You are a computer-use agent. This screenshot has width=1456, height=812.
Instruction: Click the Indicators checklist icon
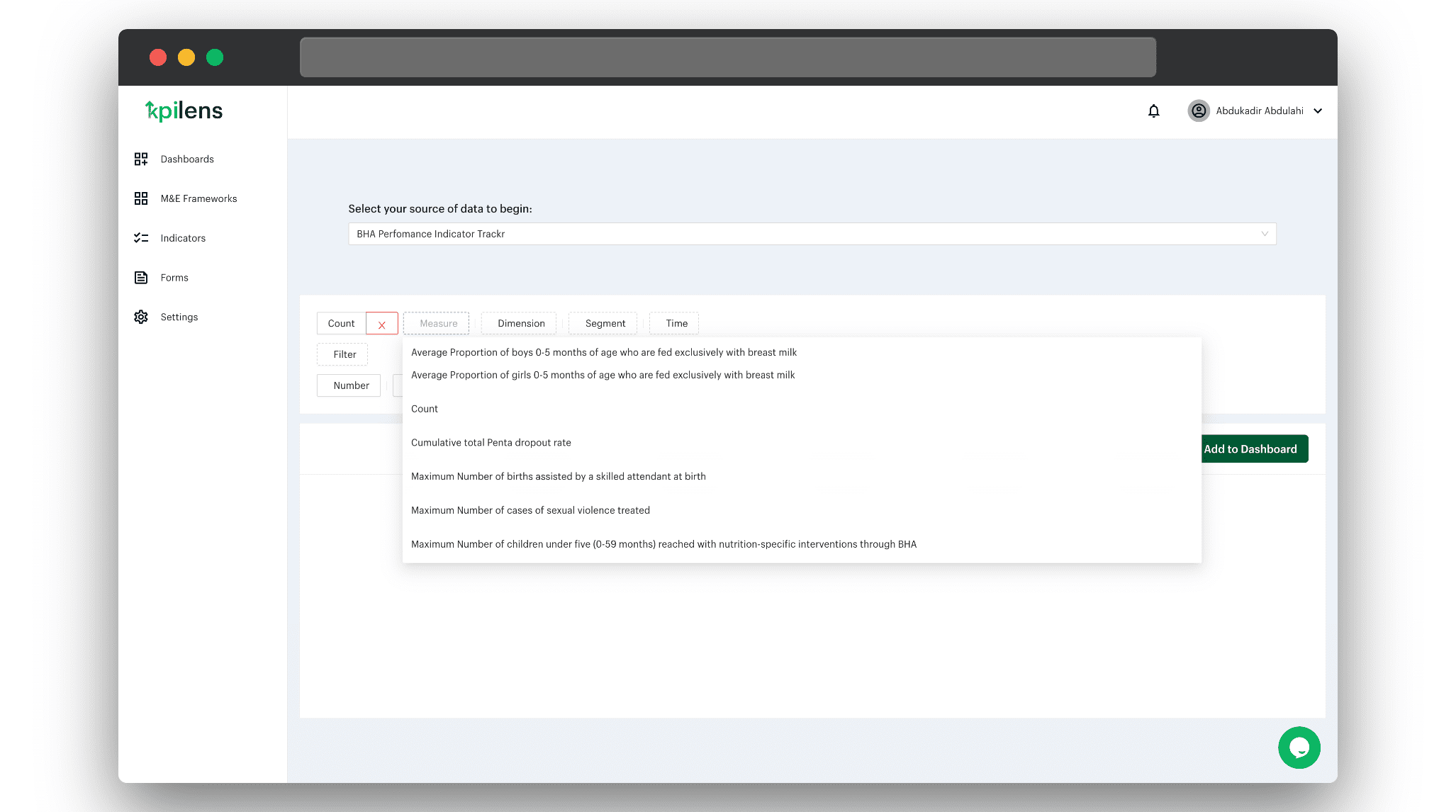pos(141,238)
